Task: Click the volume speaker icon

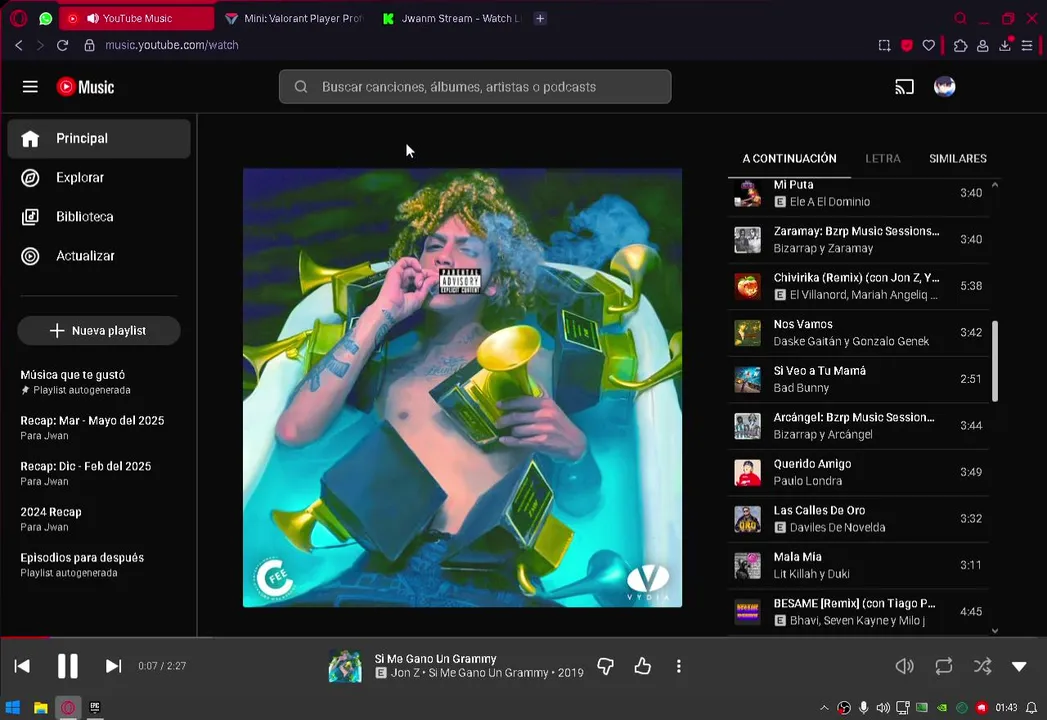Action: coord(904,666)
